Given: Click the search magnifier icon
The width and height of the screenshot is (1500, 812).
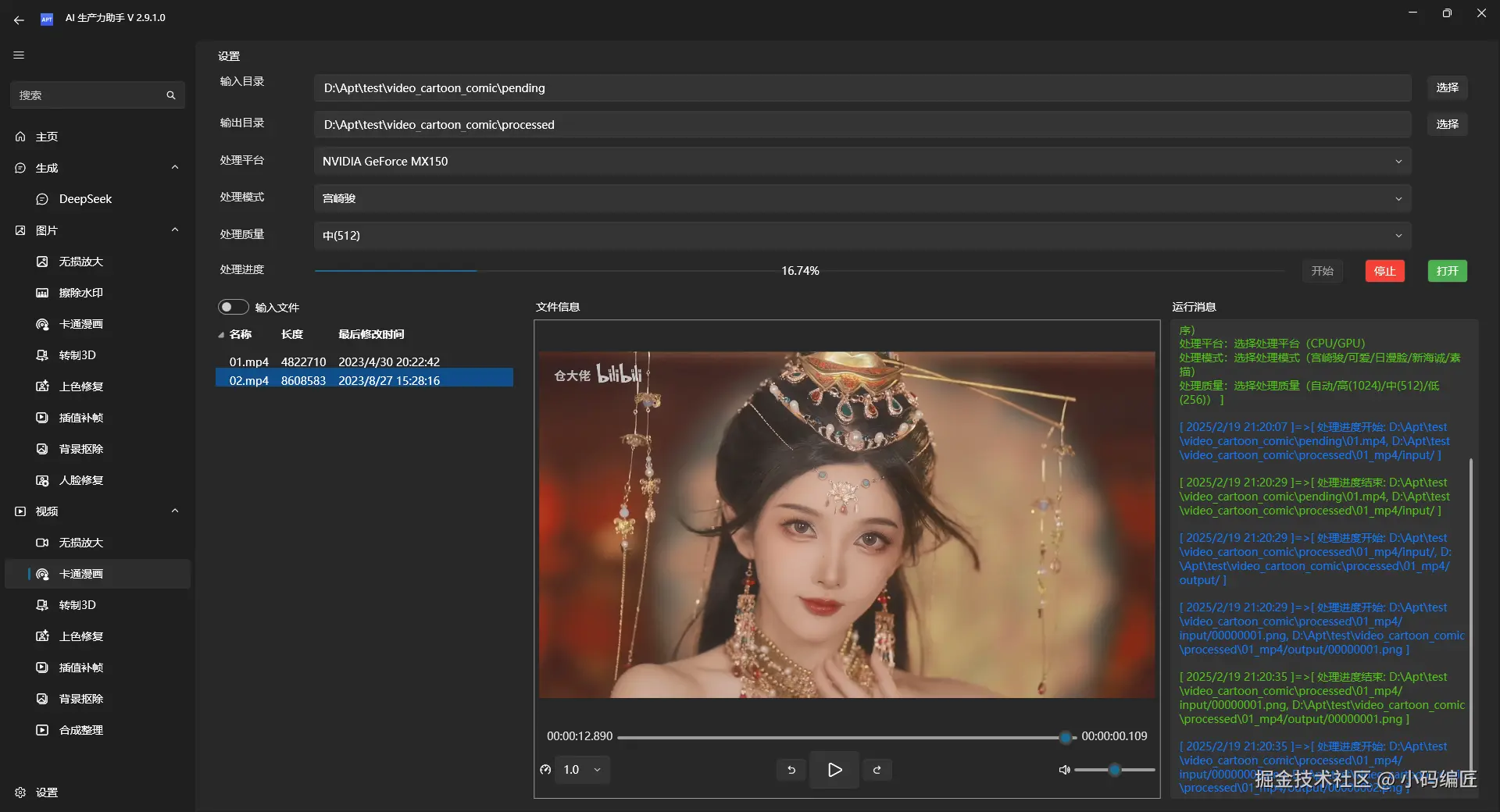Looking at the screenshot, I should 171,95.
